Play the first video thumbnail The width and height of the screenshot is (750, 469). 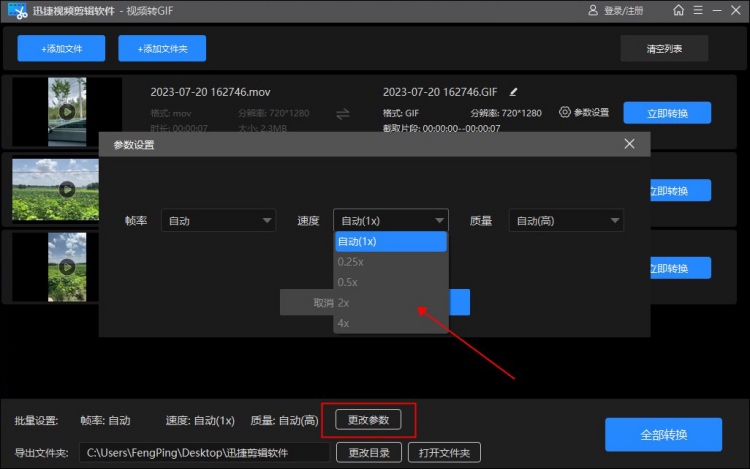67,112
